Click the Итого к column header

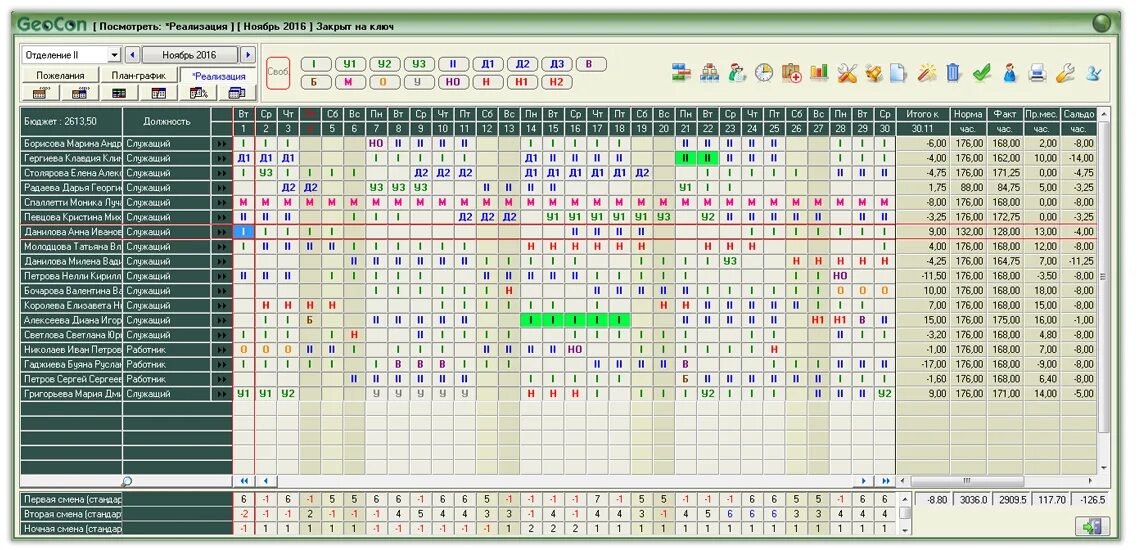coord(922,114)
